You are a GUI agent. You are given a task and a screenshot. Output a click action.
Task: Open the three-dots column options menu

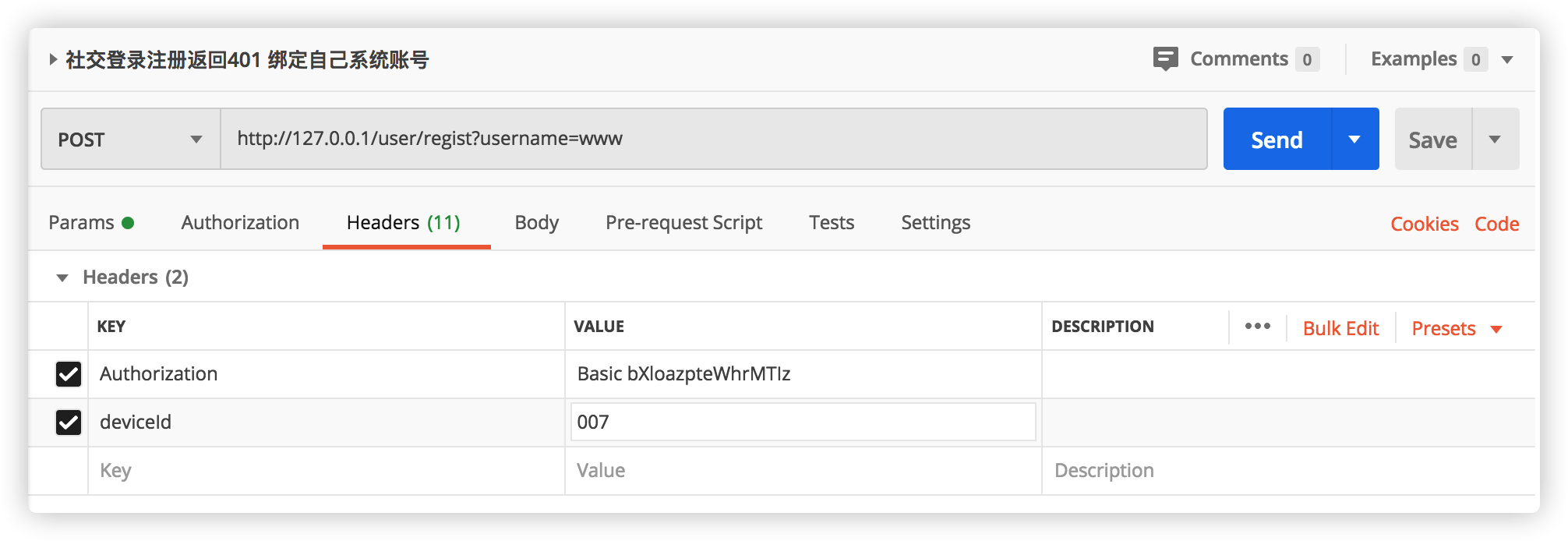coord(1257,327)
